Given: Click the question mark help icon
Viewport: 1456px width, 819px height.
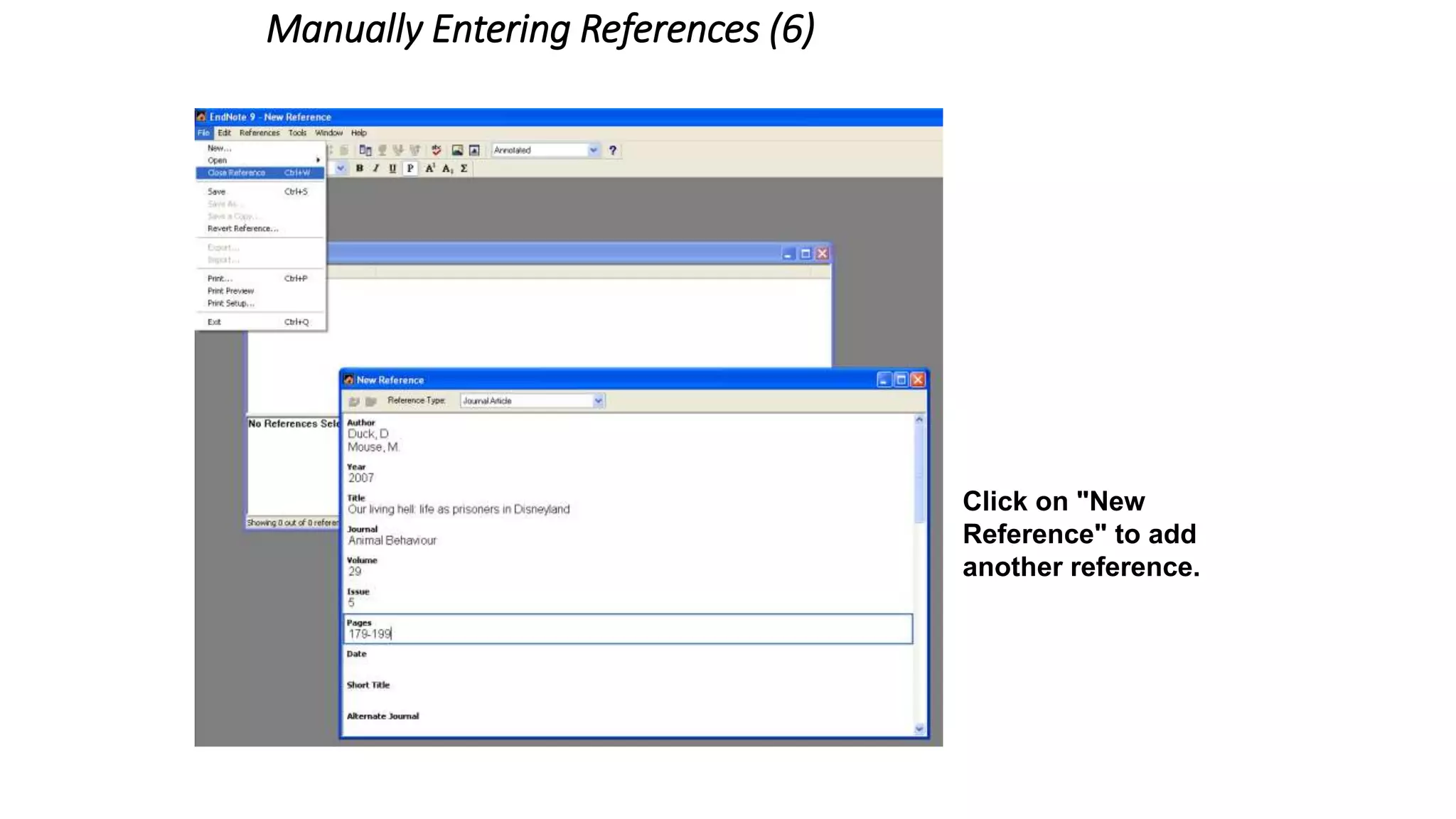Looking at the screenshot, I should (x=612, y=150).
